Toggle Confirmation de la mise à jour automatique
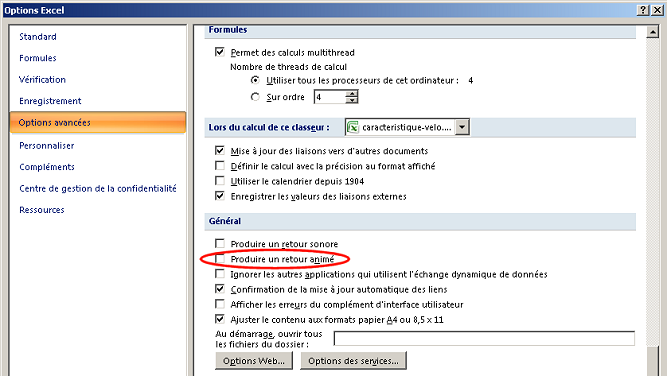Screen dimensions: 667x376 (220, 289)
